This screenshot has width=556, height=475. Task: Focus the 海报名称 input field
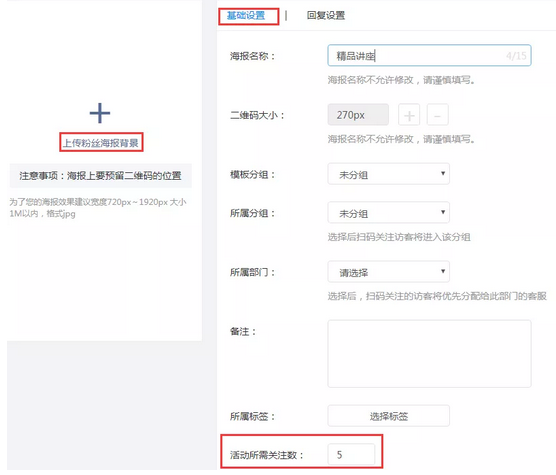point(429,55)
